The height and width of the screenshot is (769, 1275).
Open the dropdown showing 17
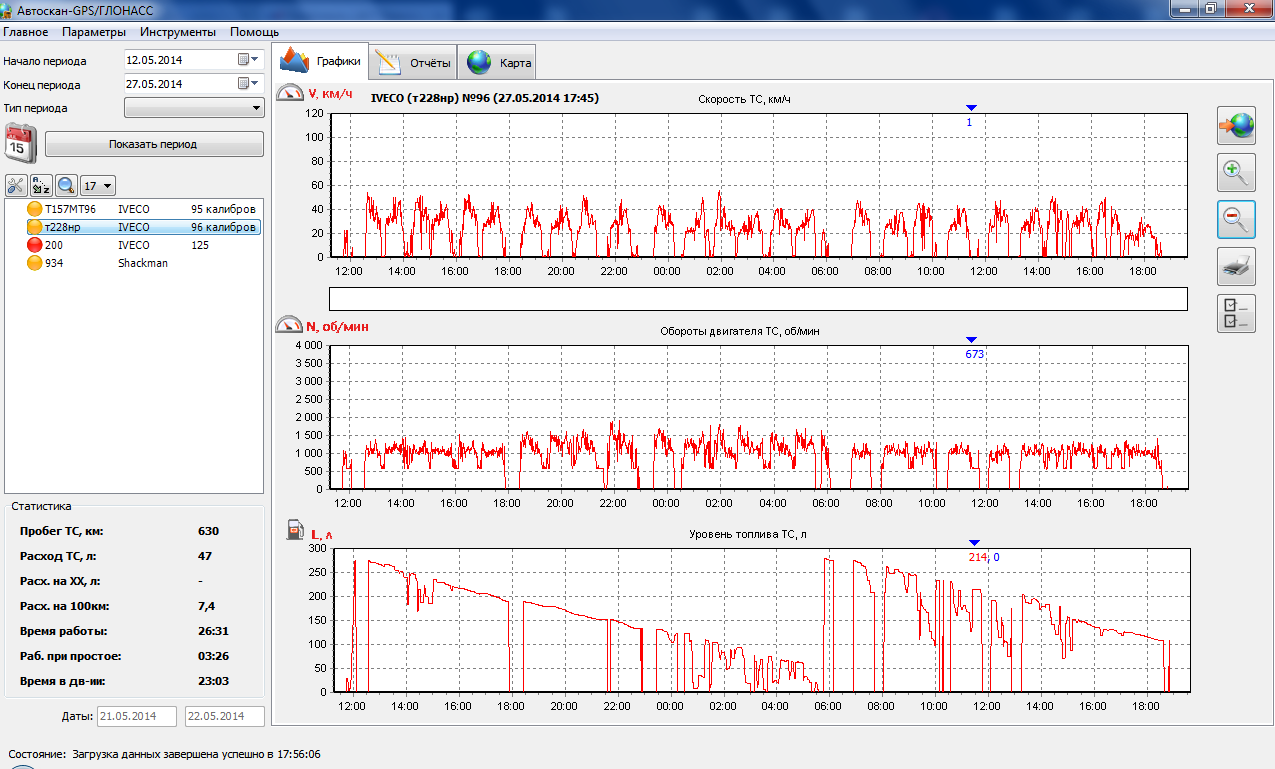pyautogui.click(x=99, y=186)
